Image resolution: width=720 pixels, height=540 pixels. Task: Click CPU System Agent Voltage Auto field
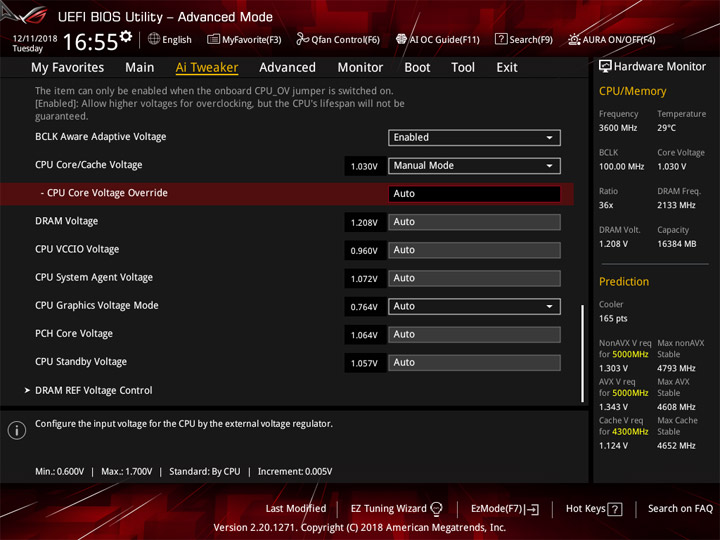click(474, 278)
